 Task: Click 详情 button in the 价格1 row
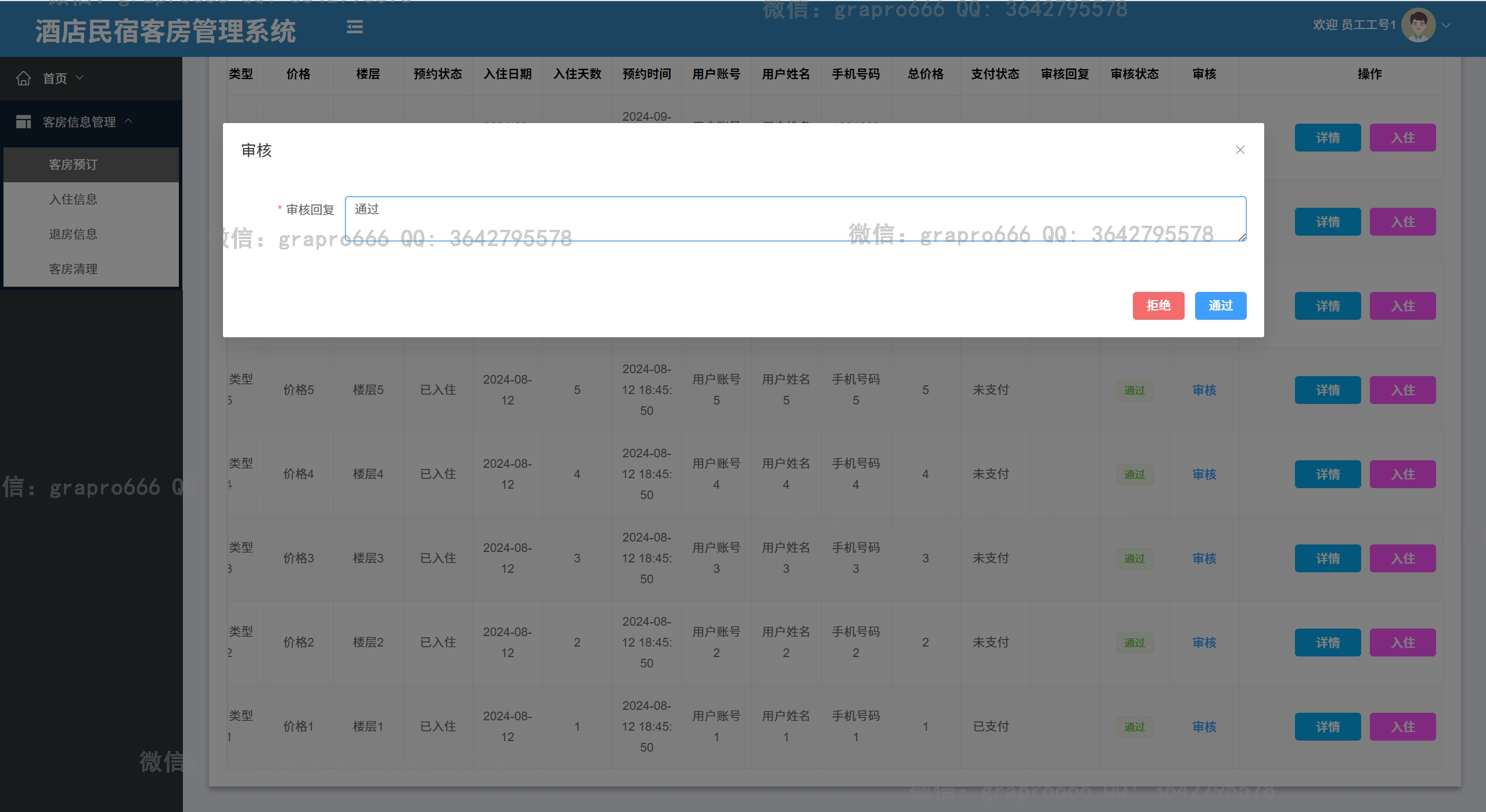tap(1327, 727)
